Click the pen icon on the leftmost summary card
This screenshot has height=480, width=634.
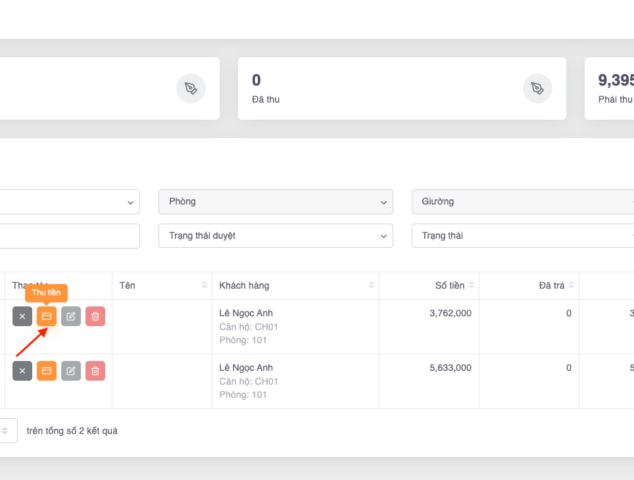click(190, 89)
